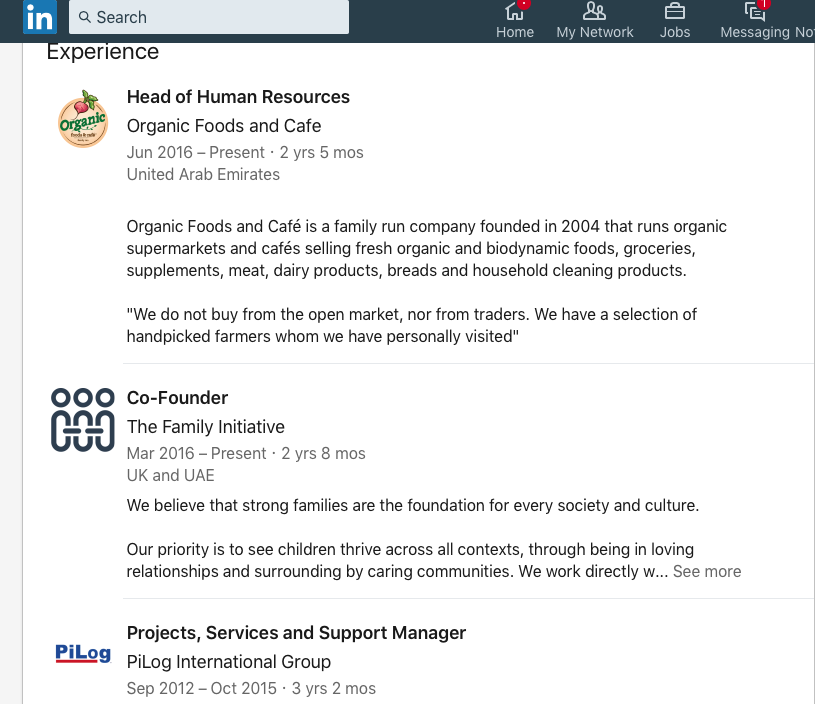
Task: Click the PiLog company logo
Action: 83,654
